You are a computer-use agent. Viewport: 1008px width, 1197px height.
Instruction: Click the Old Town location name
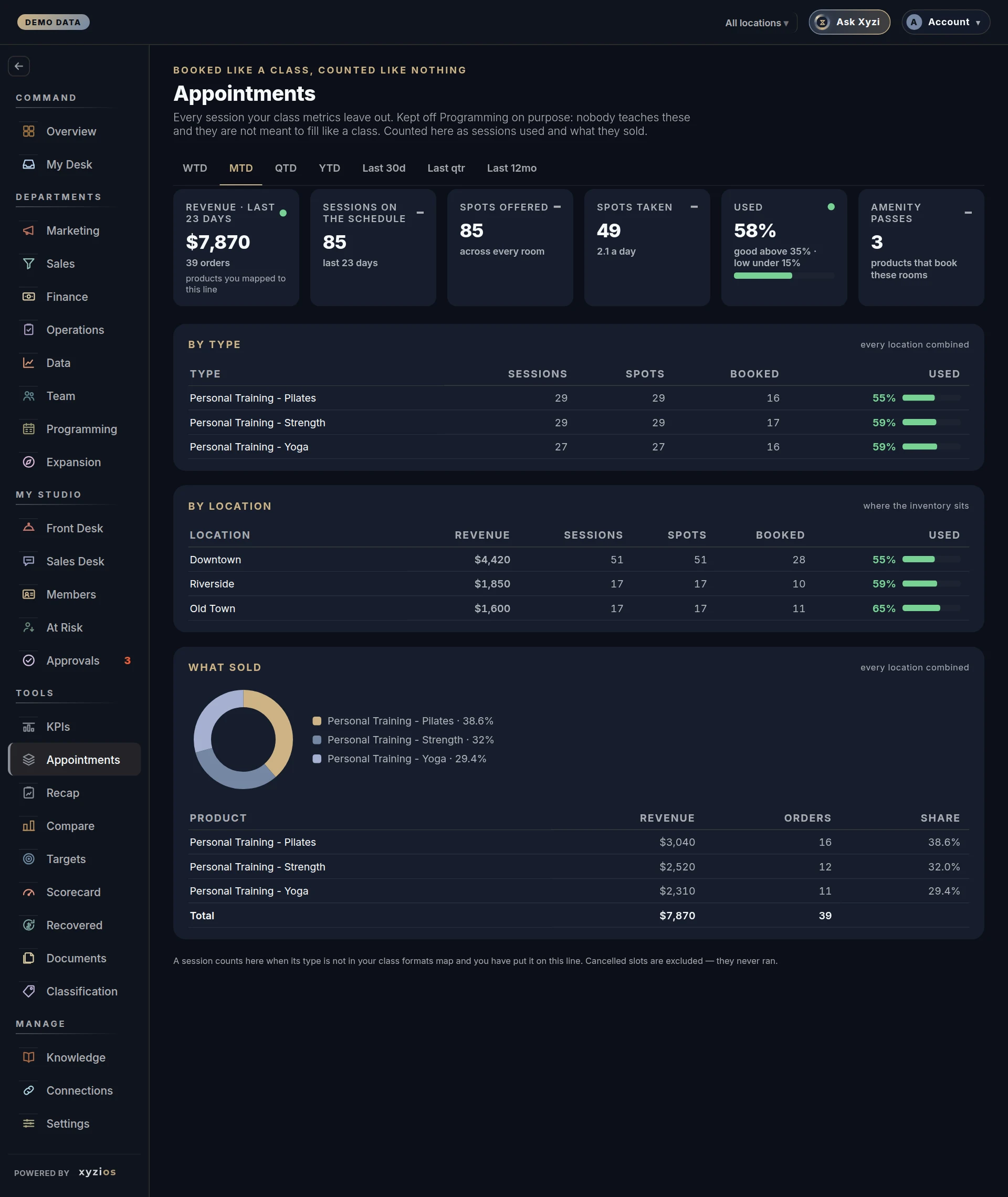(x=213, y=609)
